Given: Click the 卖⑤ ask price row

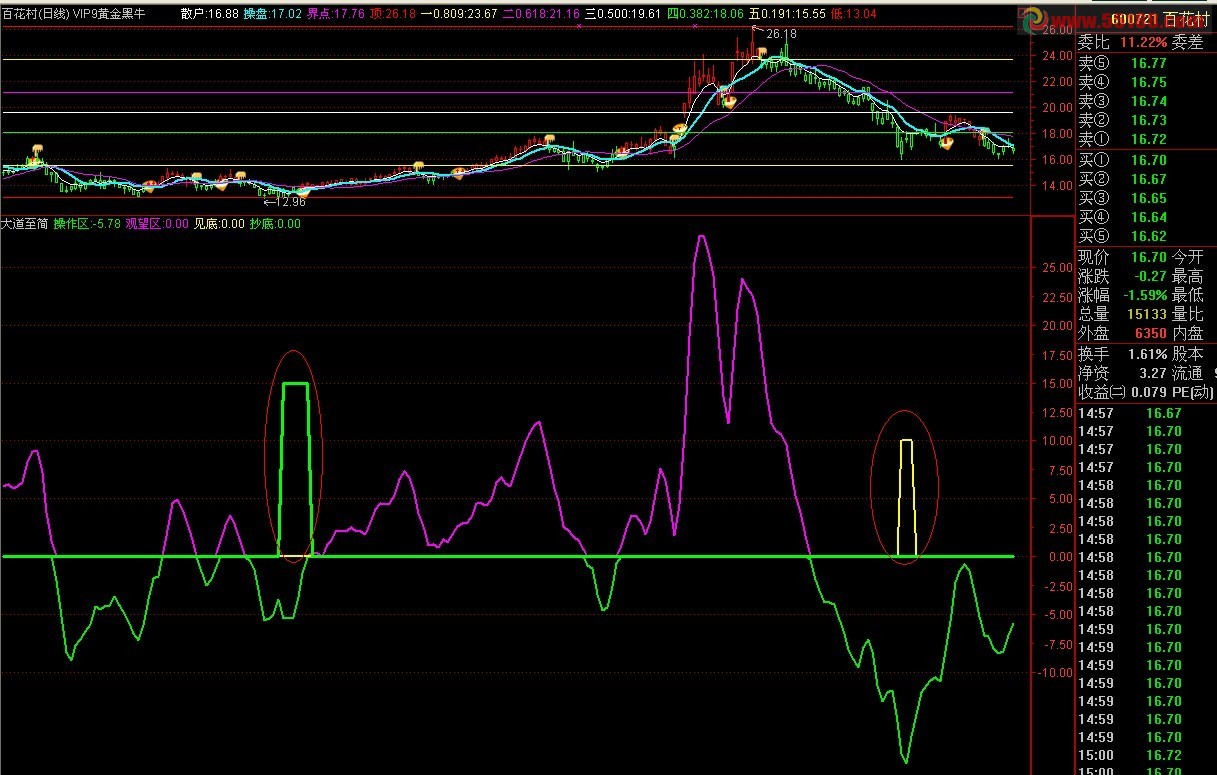Looking at the screenshot, I should click(x=1122, y=63).
